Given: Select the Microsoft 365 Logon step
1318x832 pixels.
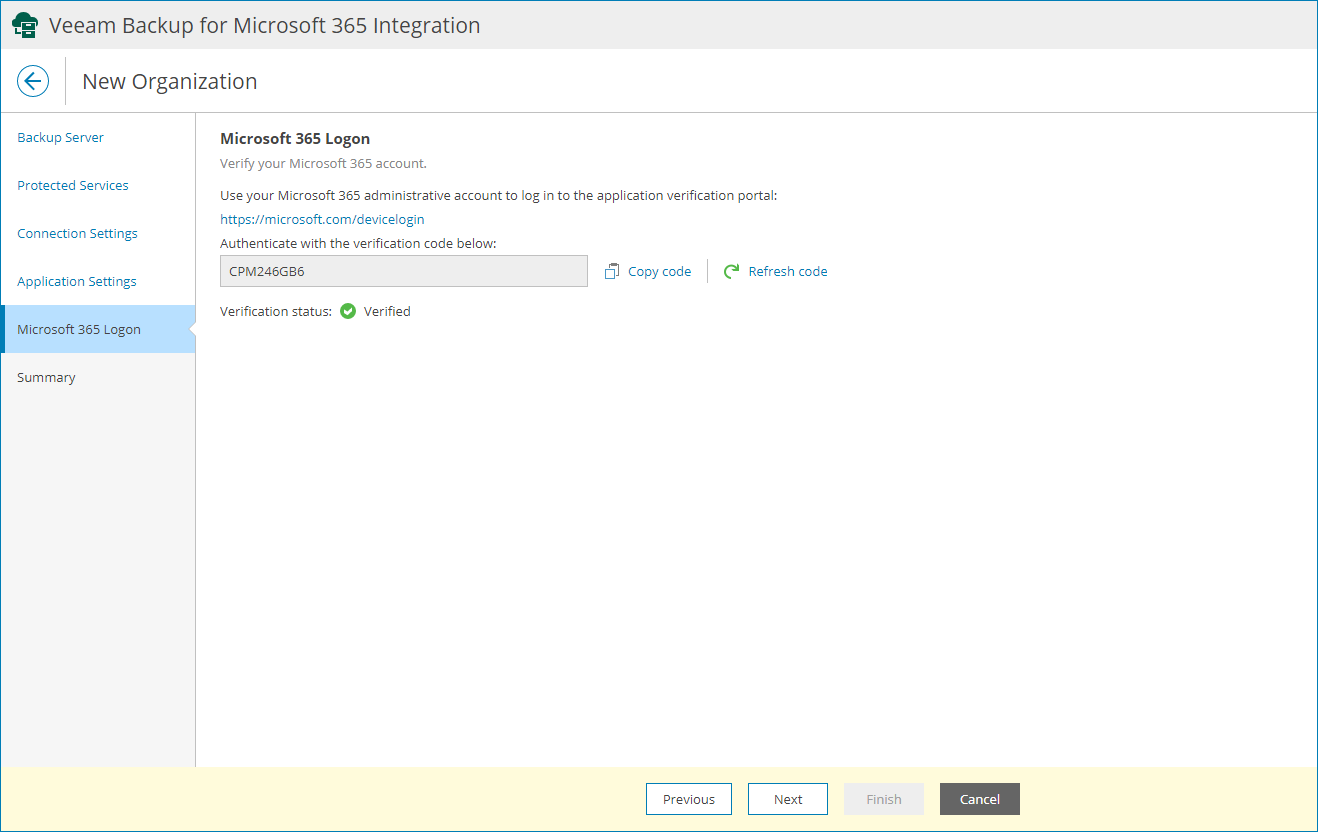Looking at the screenshot, I should point(98,329).
